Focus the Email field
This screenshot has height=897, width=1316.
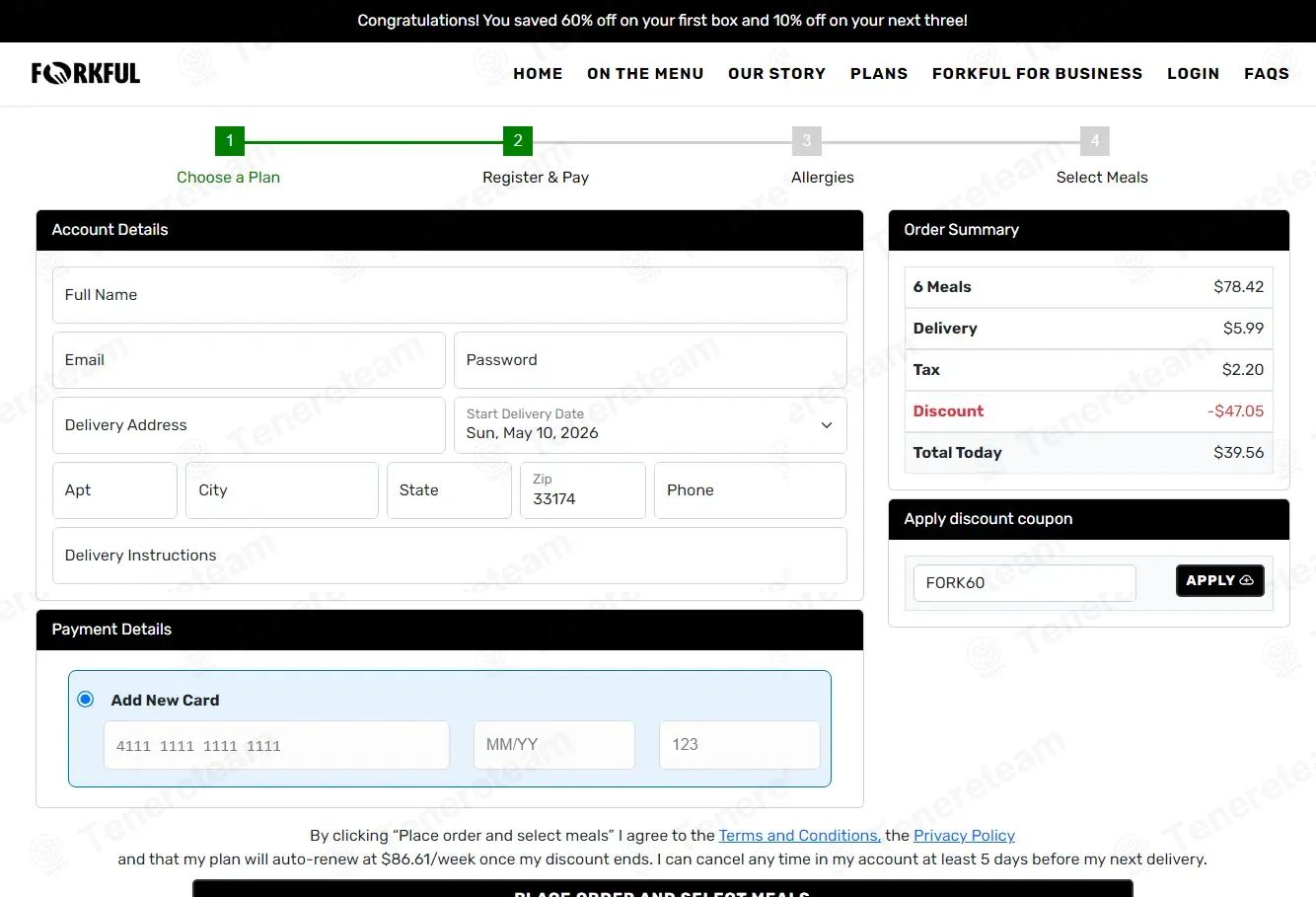tap(249, 360)
